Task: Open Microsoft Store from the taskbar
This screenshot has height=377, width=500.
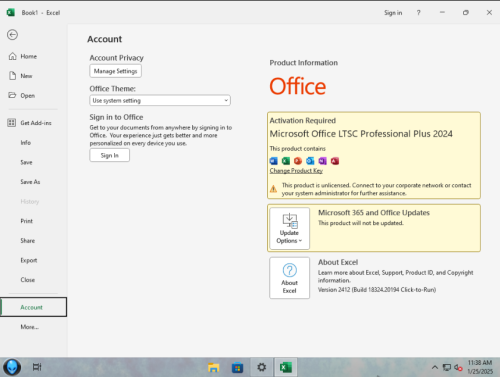Action: coord(237,367)
